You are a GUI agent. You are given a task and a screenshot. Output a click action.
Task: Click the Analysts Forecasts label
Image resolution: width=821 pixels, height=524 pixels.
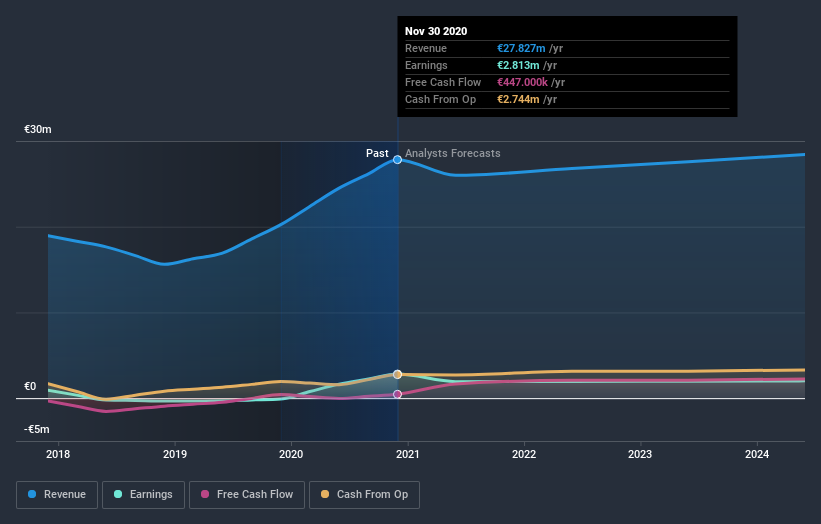pyautogui.click(x=452, y=153)
